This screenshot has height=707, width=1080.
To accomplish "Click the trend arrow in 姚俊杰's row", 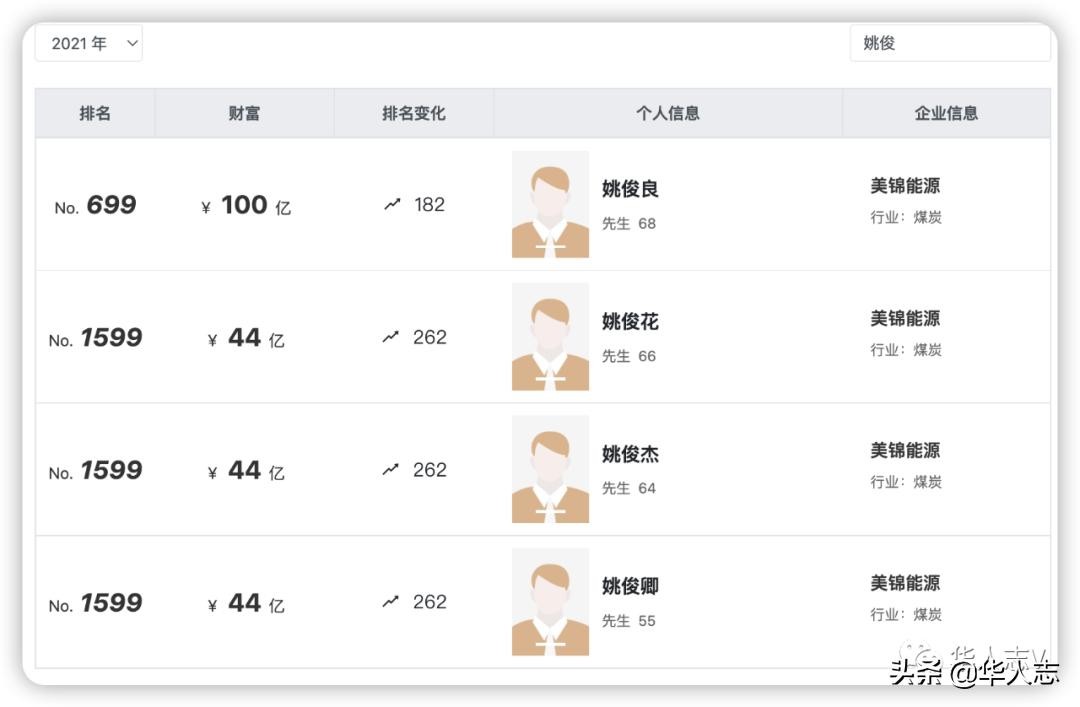I will (x=391, y=469).
